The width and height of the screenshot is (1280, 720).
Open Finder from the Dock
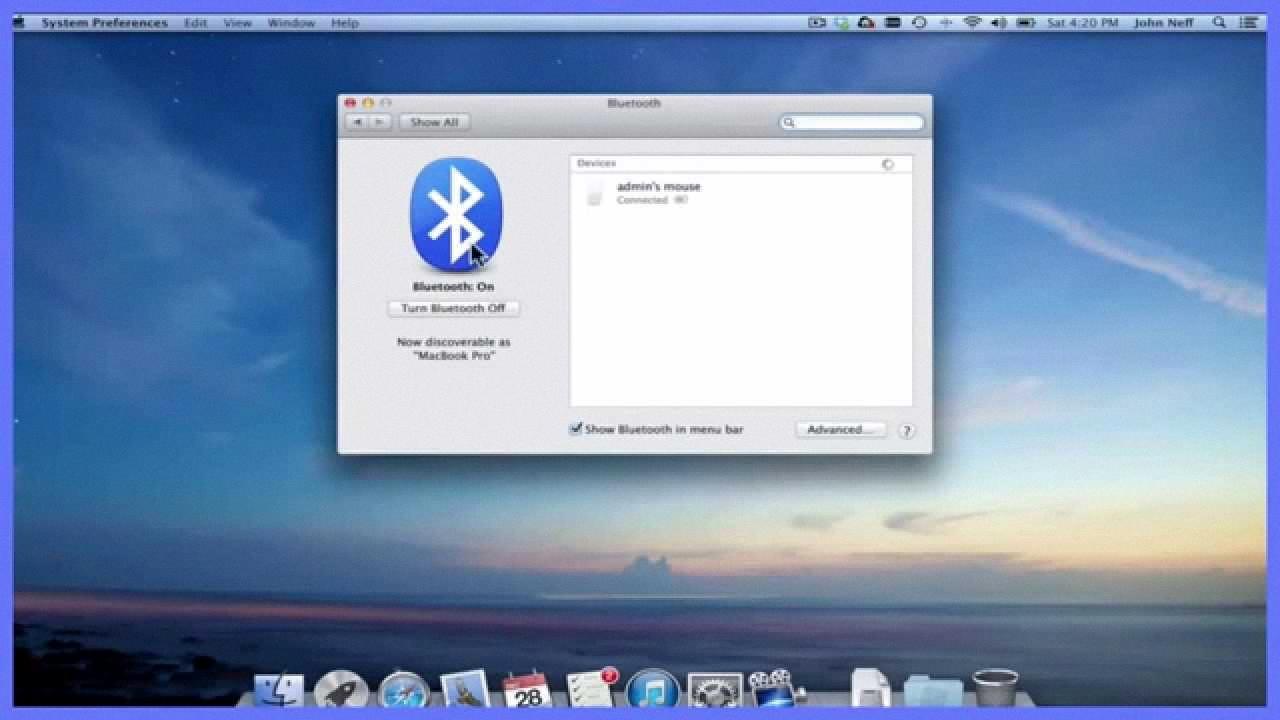click(x=277, y=688)
